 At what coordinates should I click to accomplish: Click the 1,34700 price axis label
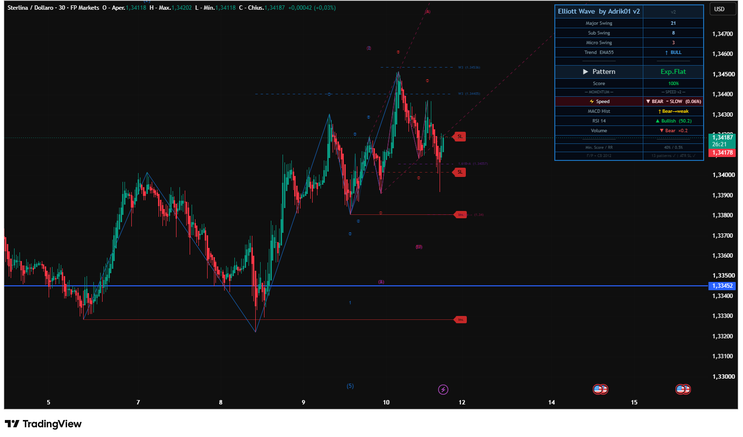722,34
